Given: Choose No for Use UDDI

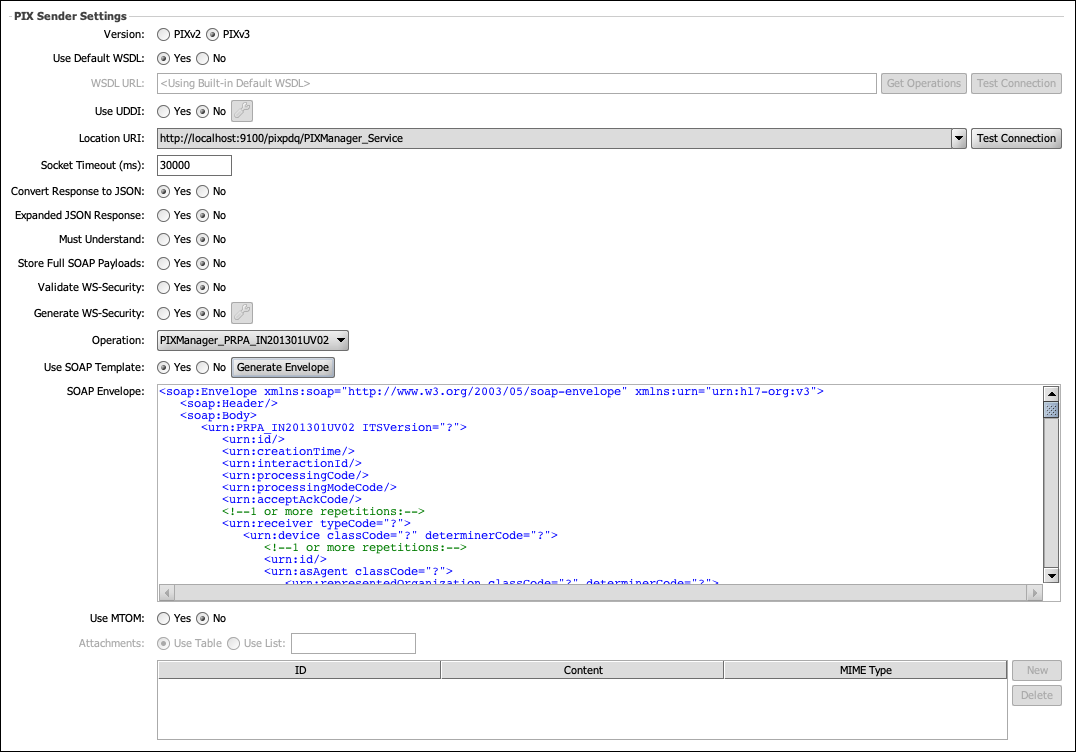Looking at the screenshot, I should point(202,111).
